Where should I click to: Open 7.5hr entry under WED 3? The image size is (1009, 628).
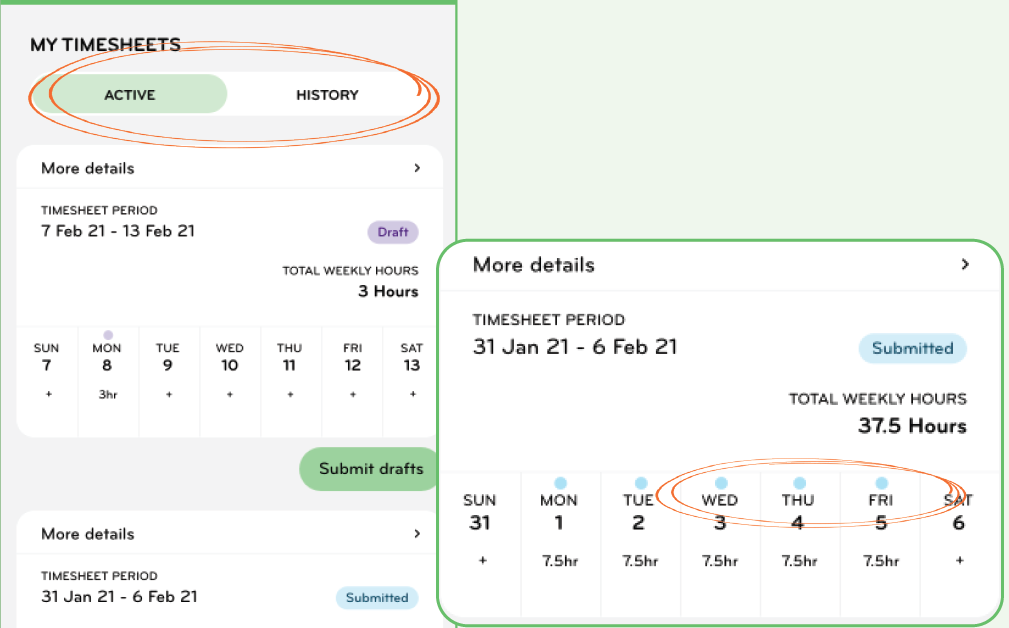(719, 561)
